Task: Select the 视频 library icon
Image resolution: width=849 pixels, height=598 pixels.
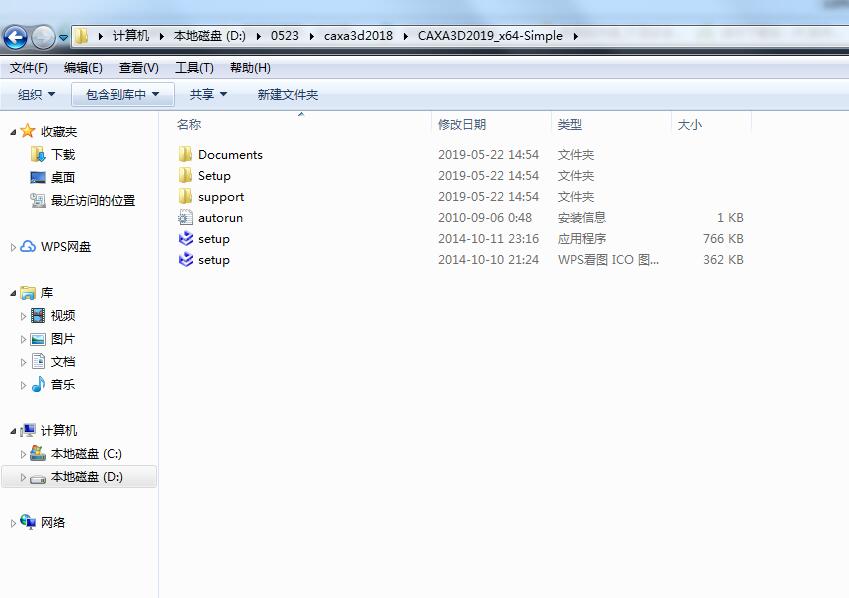Action: pos(38,315)
